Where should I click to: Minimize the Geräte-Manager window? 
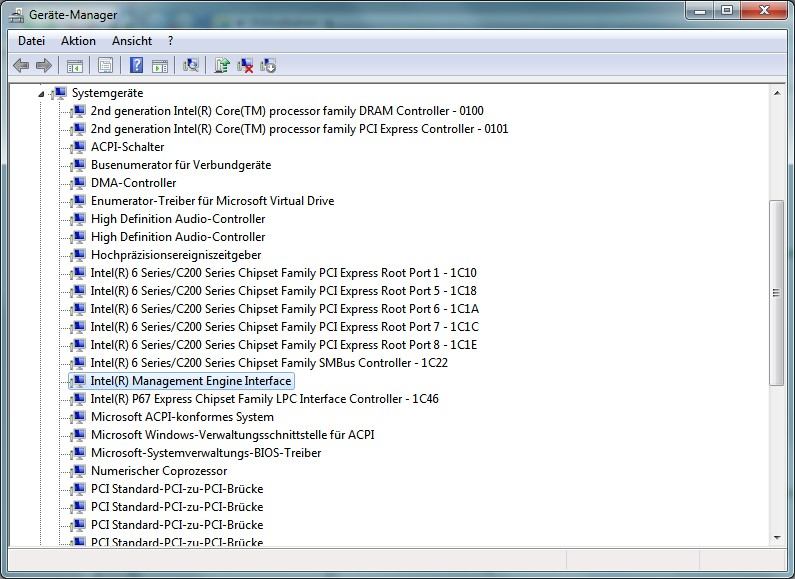coord(700,11)
